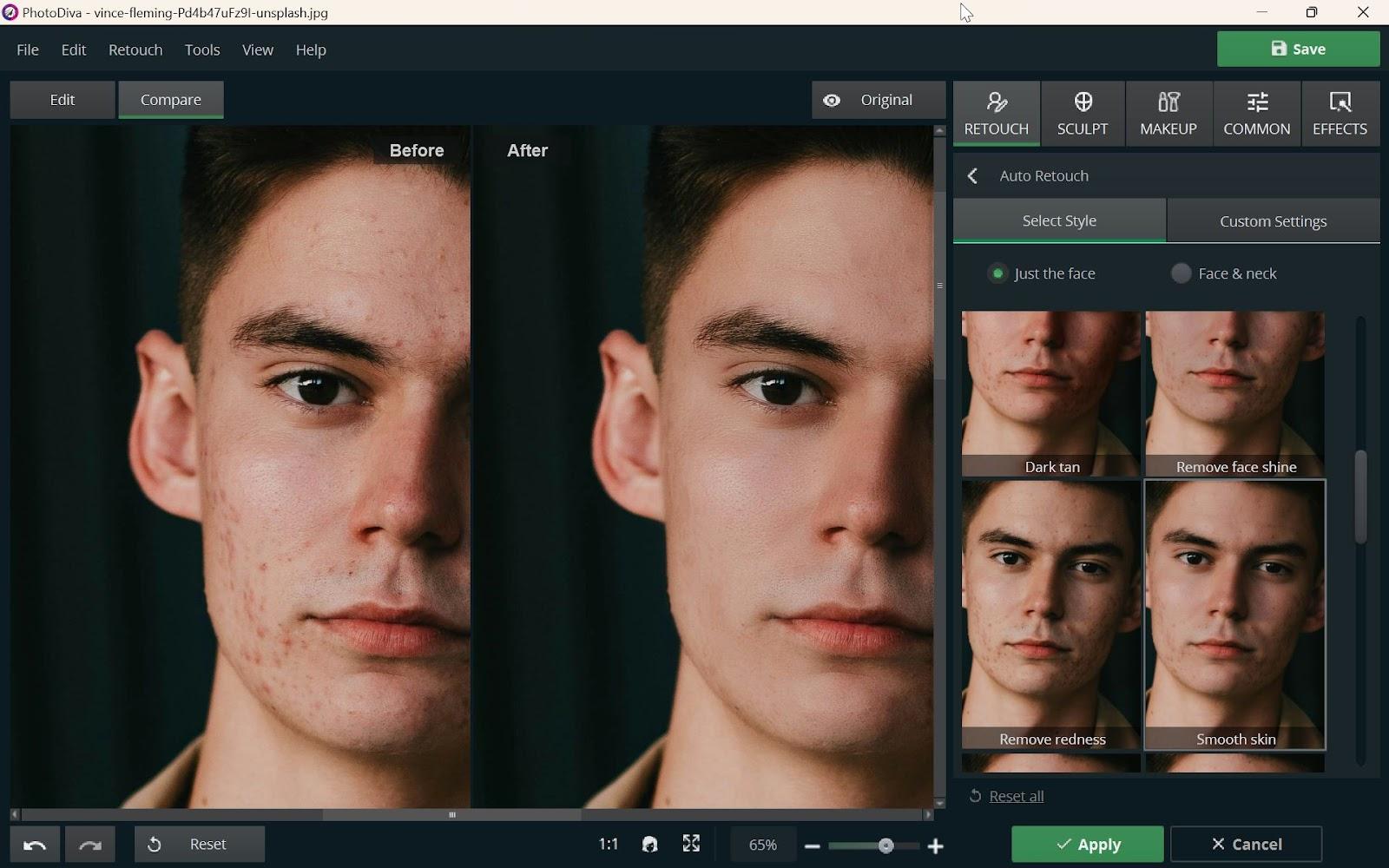Viewport: 1389px width, 868px height.
Task: Apply the retouch changes
Action: point(1087,844)
